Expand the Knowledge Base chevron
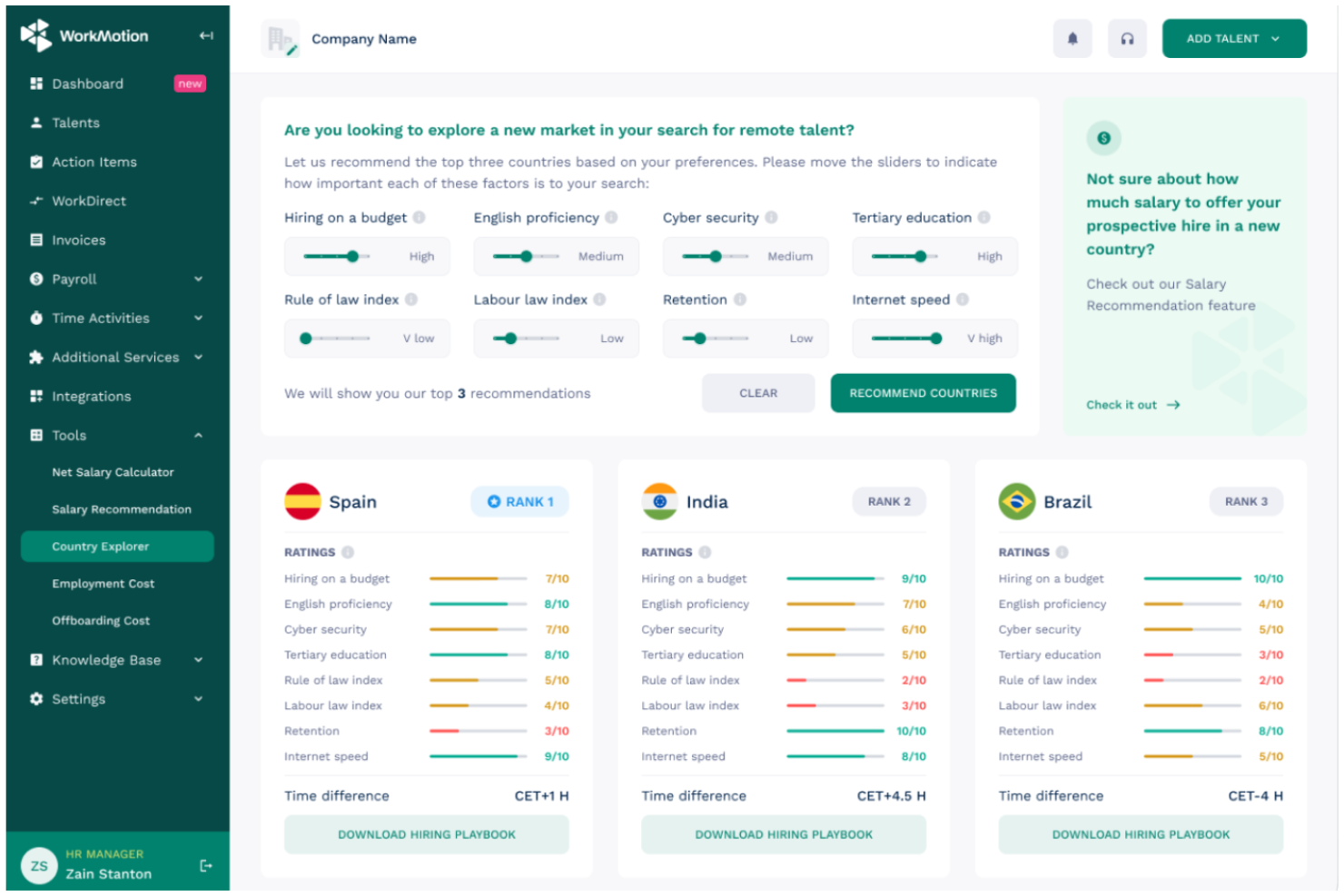Viewport: 1344px width, 896px height. [198, 660]
